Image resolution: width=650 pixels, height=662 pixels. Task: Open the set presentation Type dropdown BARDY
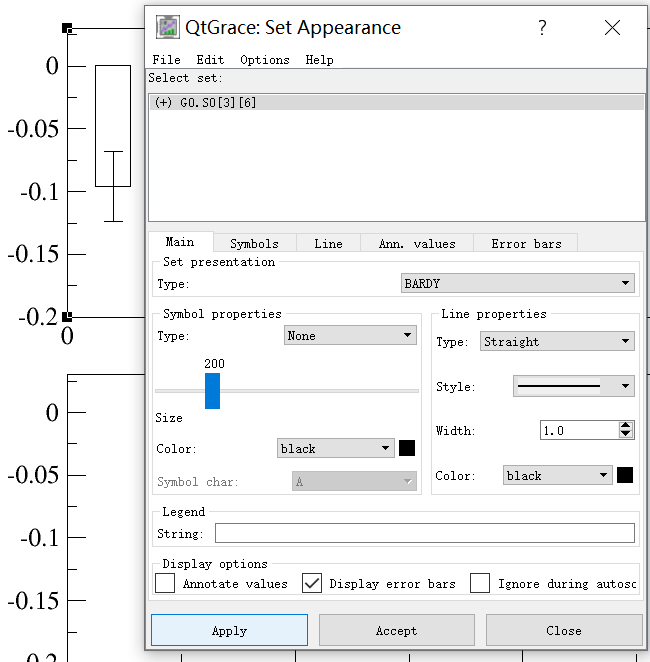tap(517, 284)
